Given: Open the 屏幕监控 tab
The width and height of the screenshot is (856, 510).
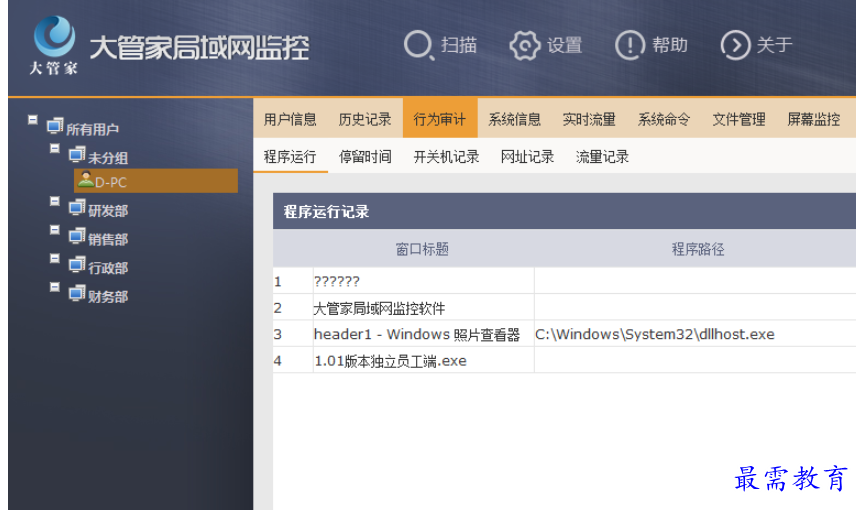Looking at the screenshot, I should coord(814,119).
